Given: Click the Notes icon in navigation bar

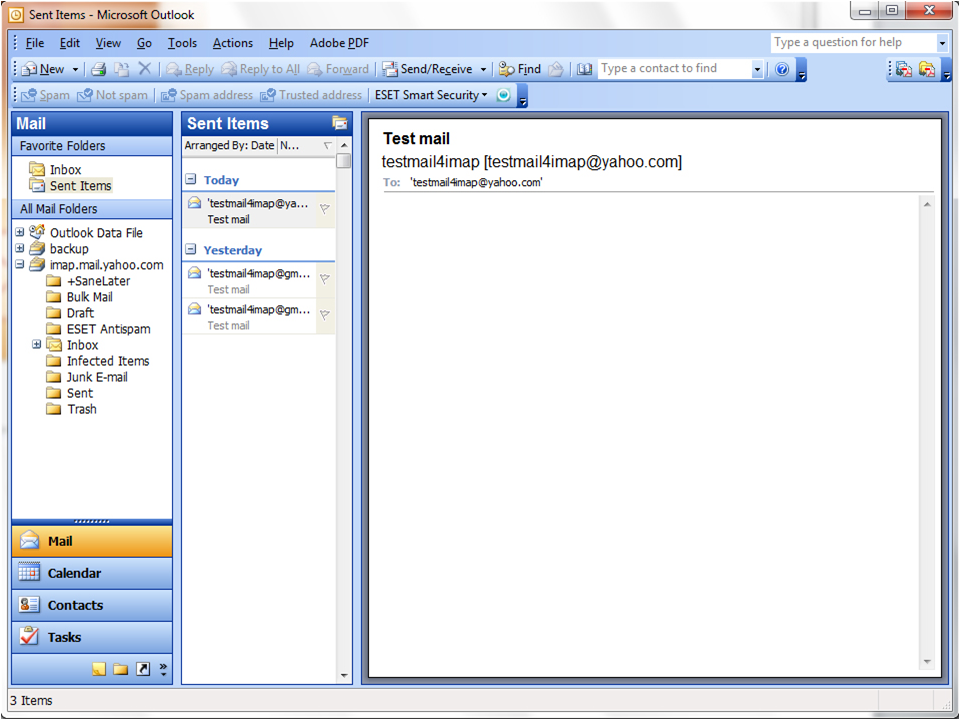Looking at the screenshot, I should pyautogui.click(x=99, y=669).
